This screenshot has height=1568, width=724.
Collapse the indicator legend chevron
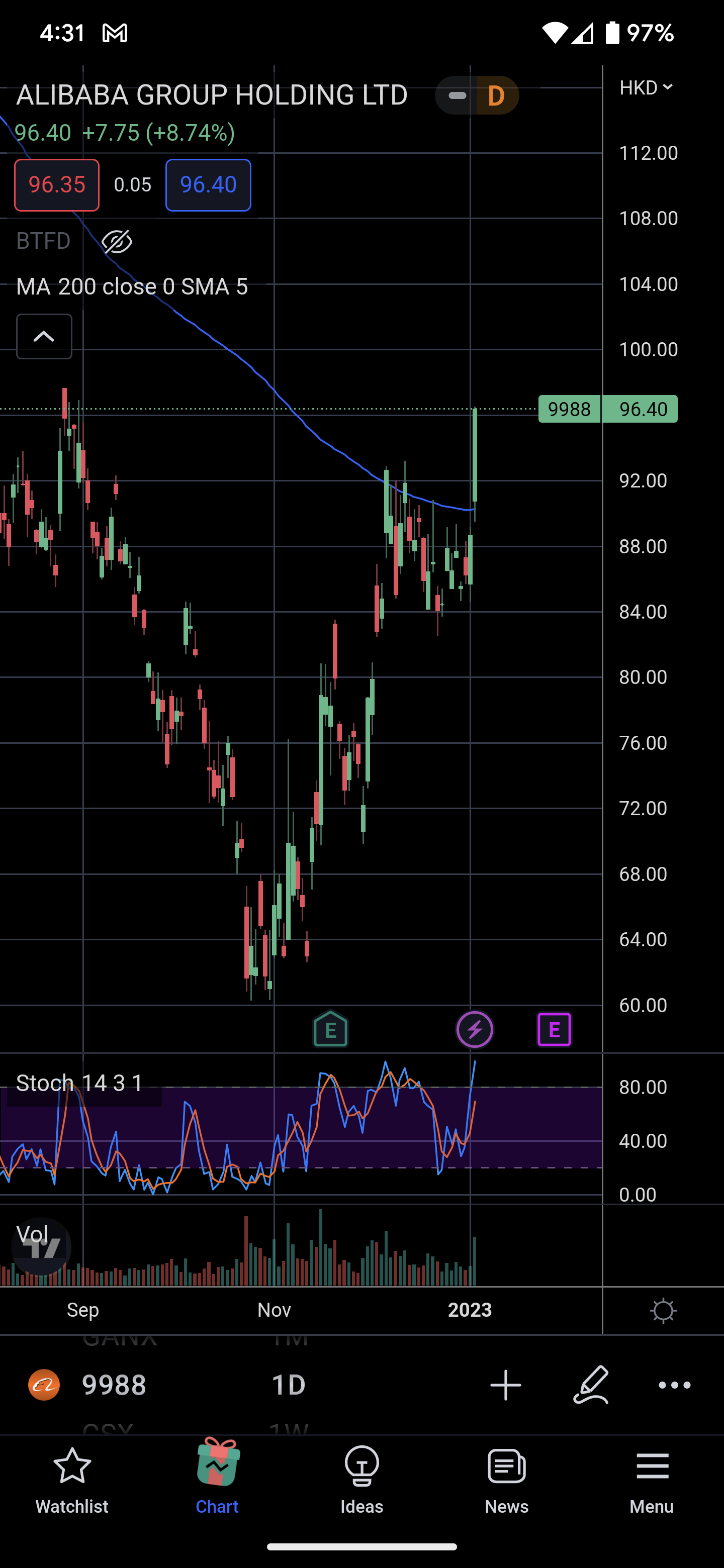point(44,337)
